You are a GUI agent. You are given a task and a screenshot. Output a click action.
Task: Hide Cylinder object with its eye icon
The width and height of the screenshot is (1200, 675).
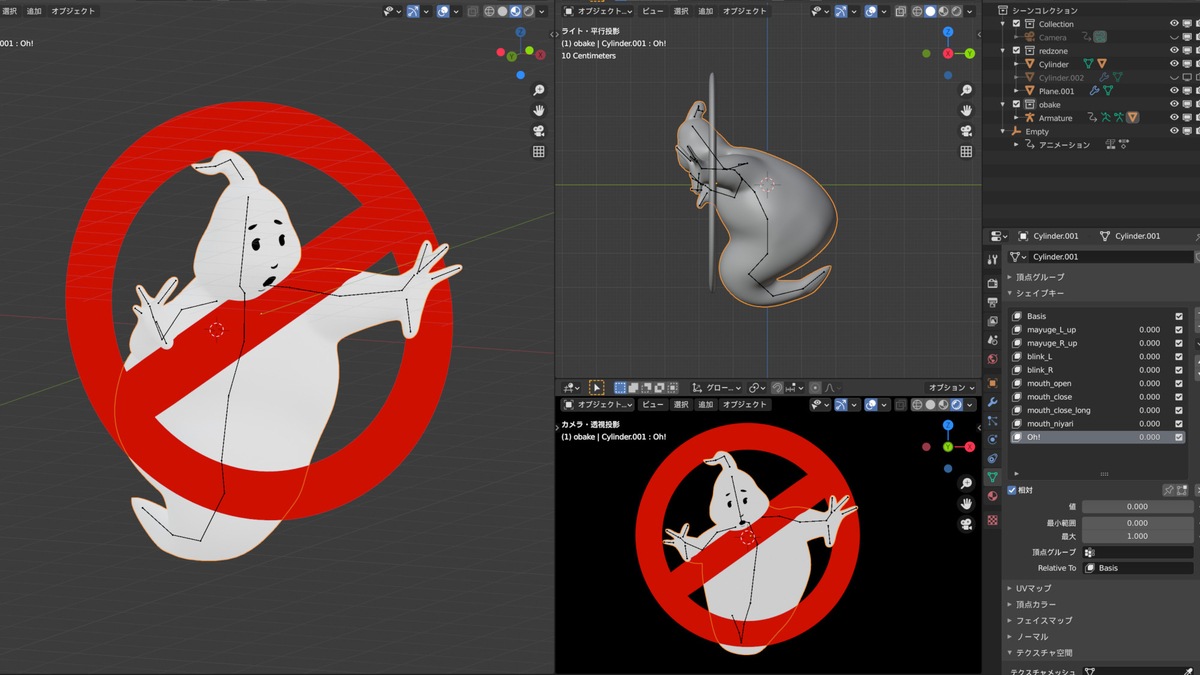pyautogui.click(x=1174, y=64)
